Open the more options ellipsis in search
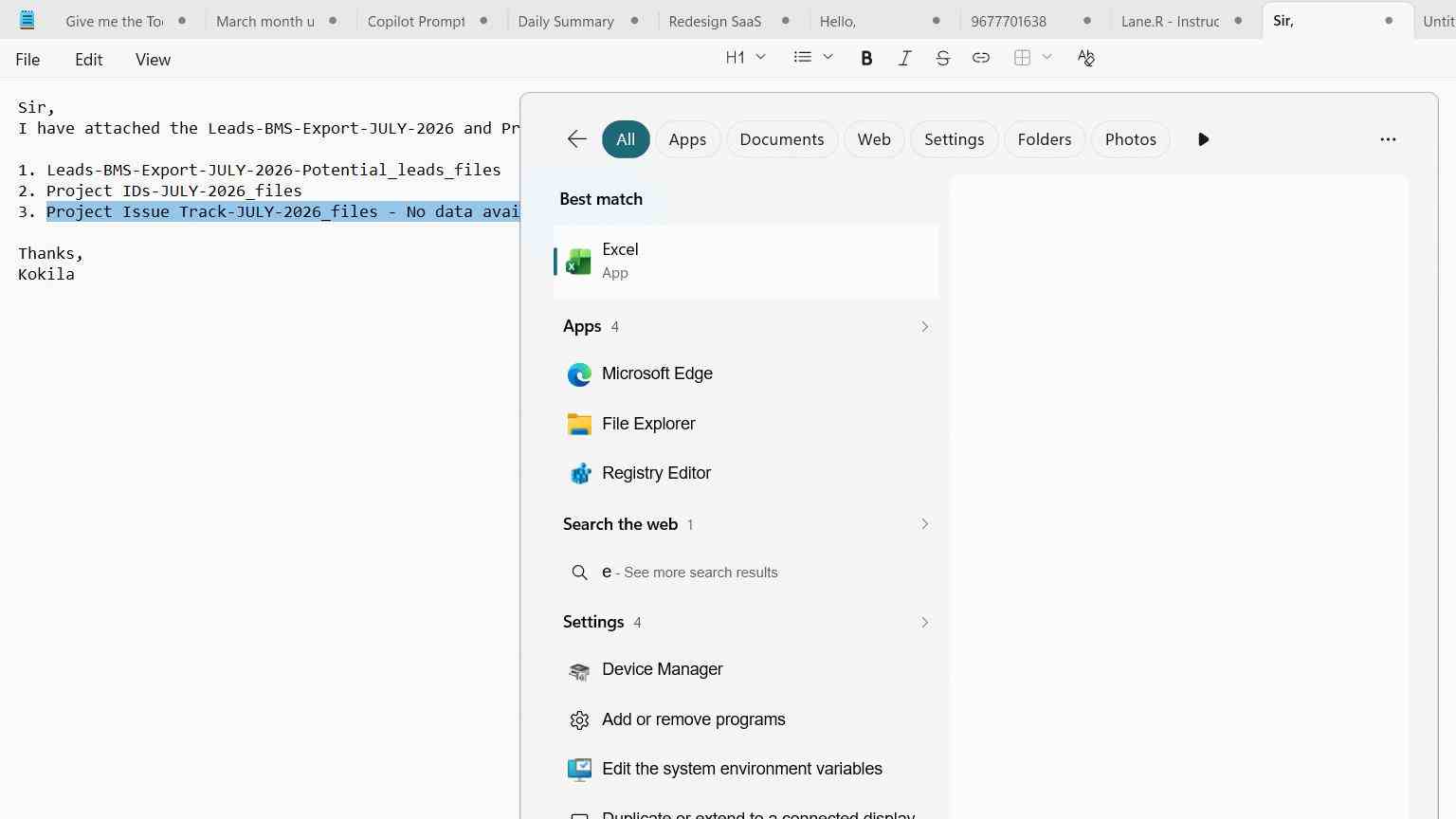 1388,139
